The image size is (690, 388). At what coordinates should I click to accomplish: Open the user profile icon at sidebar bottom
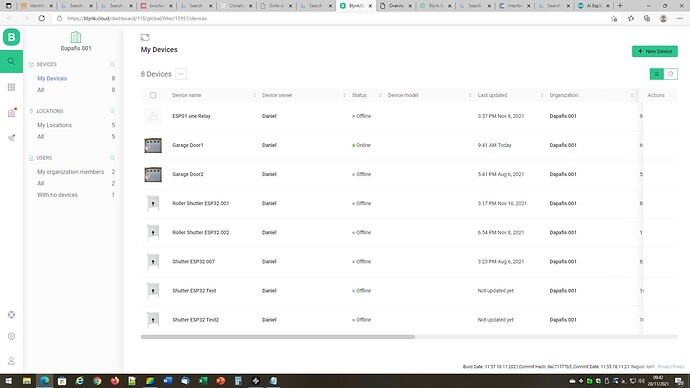tap(11, 361)
